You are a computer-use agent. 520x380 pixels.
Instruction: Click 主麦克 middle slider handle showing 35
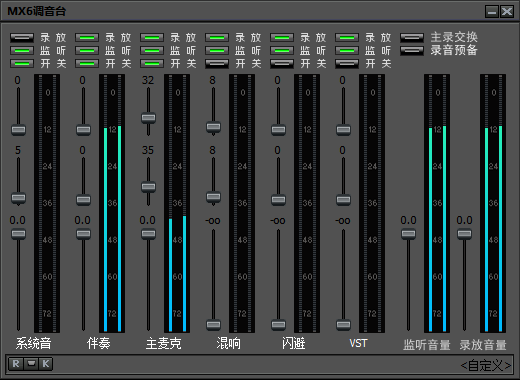pyautogui.click(x=148, y=187)
